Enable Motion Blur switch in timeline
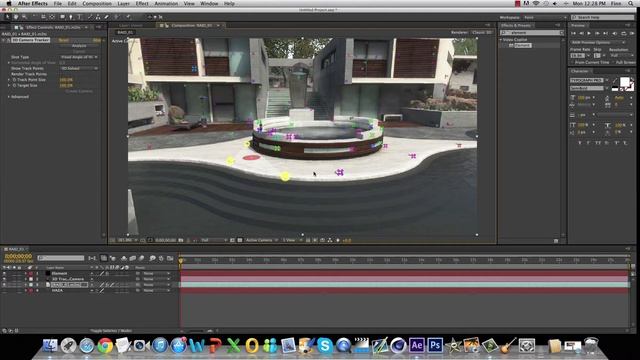 141,258
